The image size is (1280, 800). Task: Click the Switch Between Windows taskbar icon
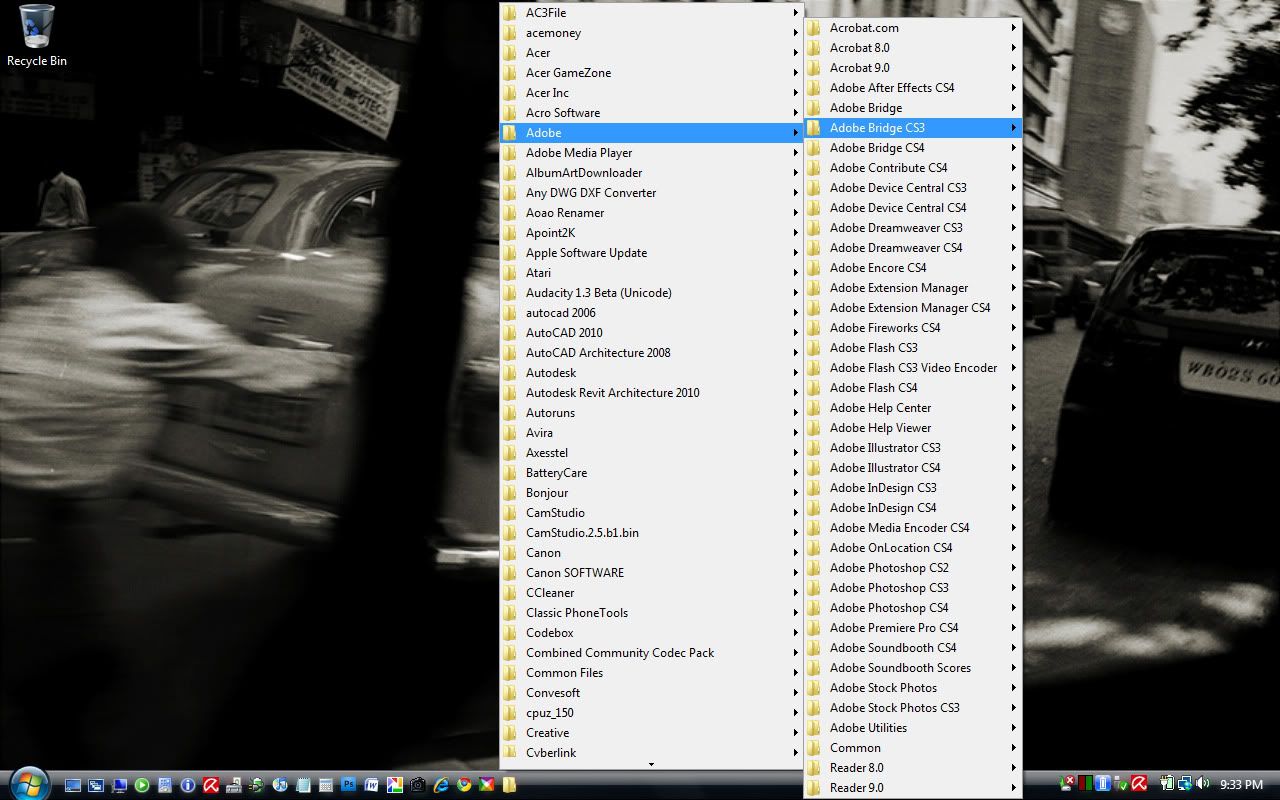coord(96,785)
